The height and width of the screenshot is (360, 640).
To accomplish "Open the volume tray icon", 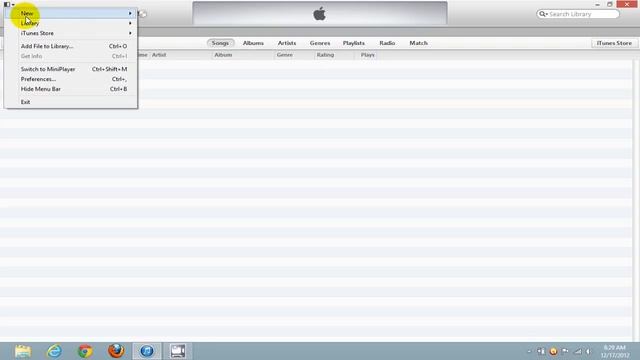I will click(589, 351).
